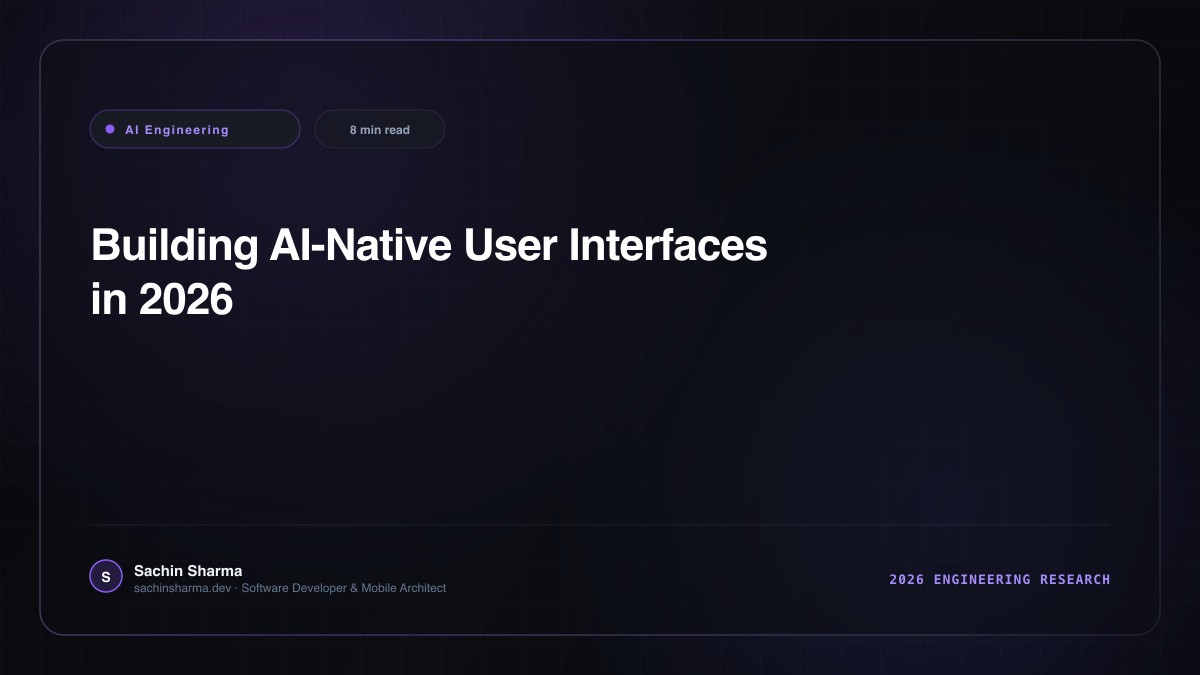Click the 2026 ENGINEERING RESEARCH label
This screenshot has width=1200, height=675.
1000,579
